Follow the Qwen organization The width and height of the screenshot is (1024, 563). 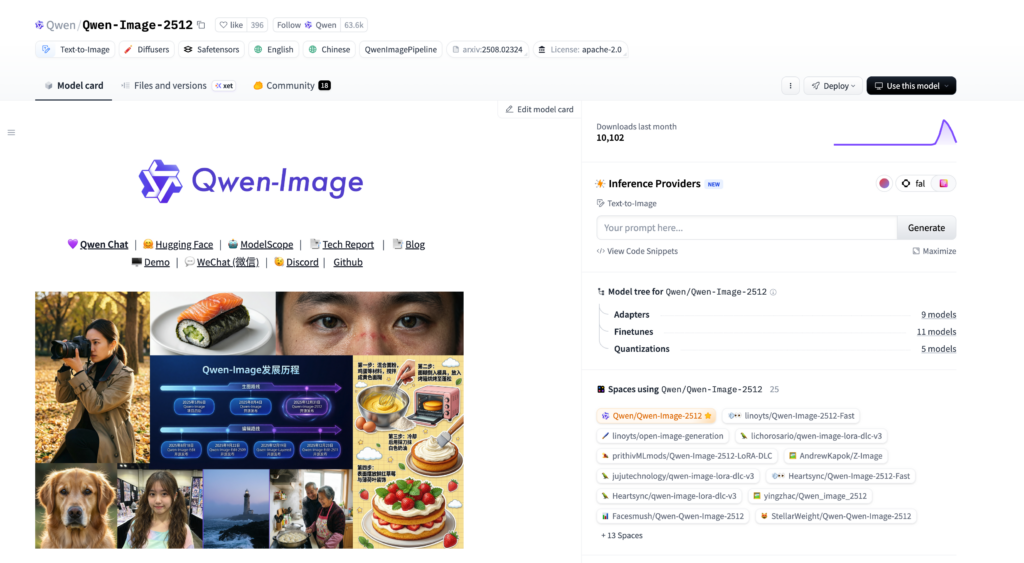(306, 25)
